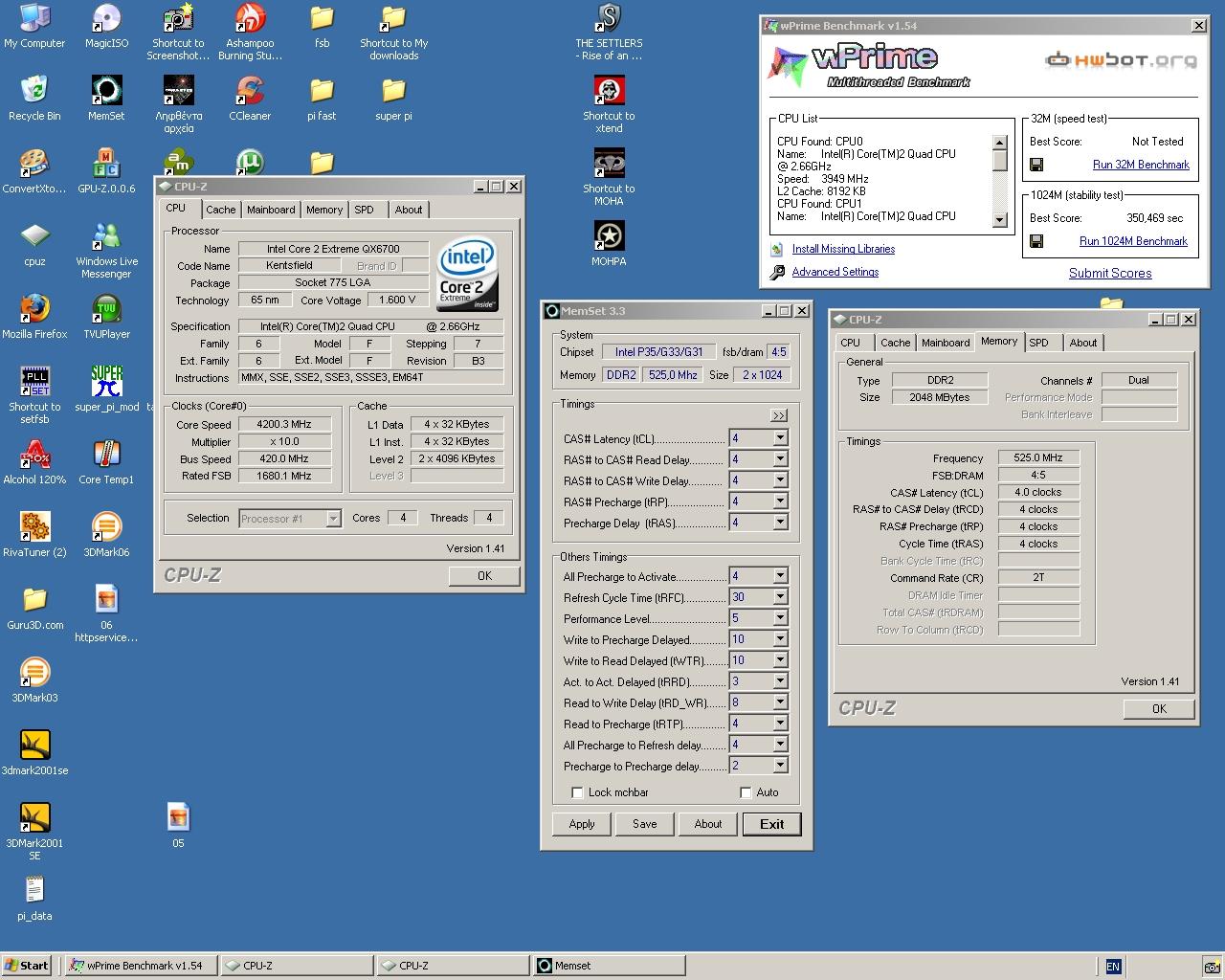
Task: Open Write to Read Delayed (tWTR) dropdown
Action: tap(780, 660)
